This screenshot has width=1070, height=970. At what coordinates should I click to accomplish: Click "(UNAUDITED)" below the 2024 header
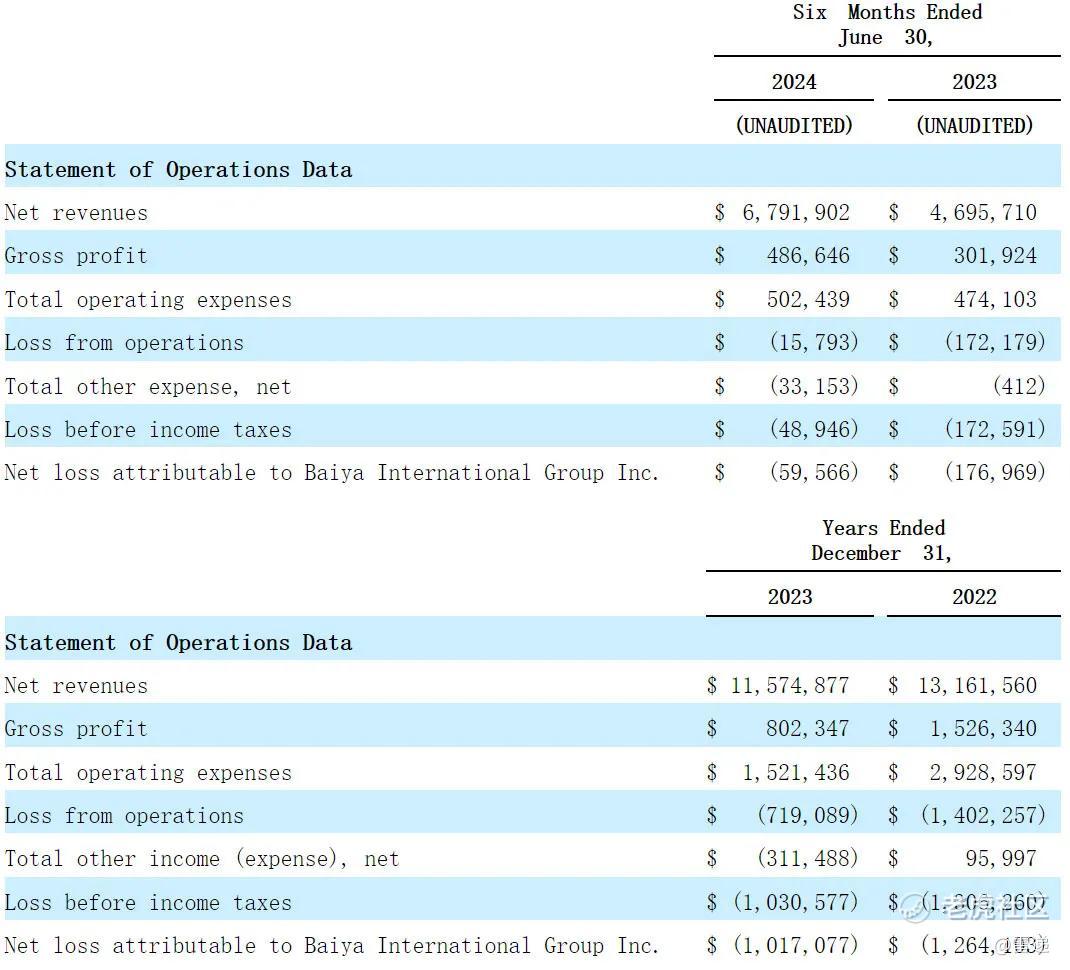pos(794,126)
